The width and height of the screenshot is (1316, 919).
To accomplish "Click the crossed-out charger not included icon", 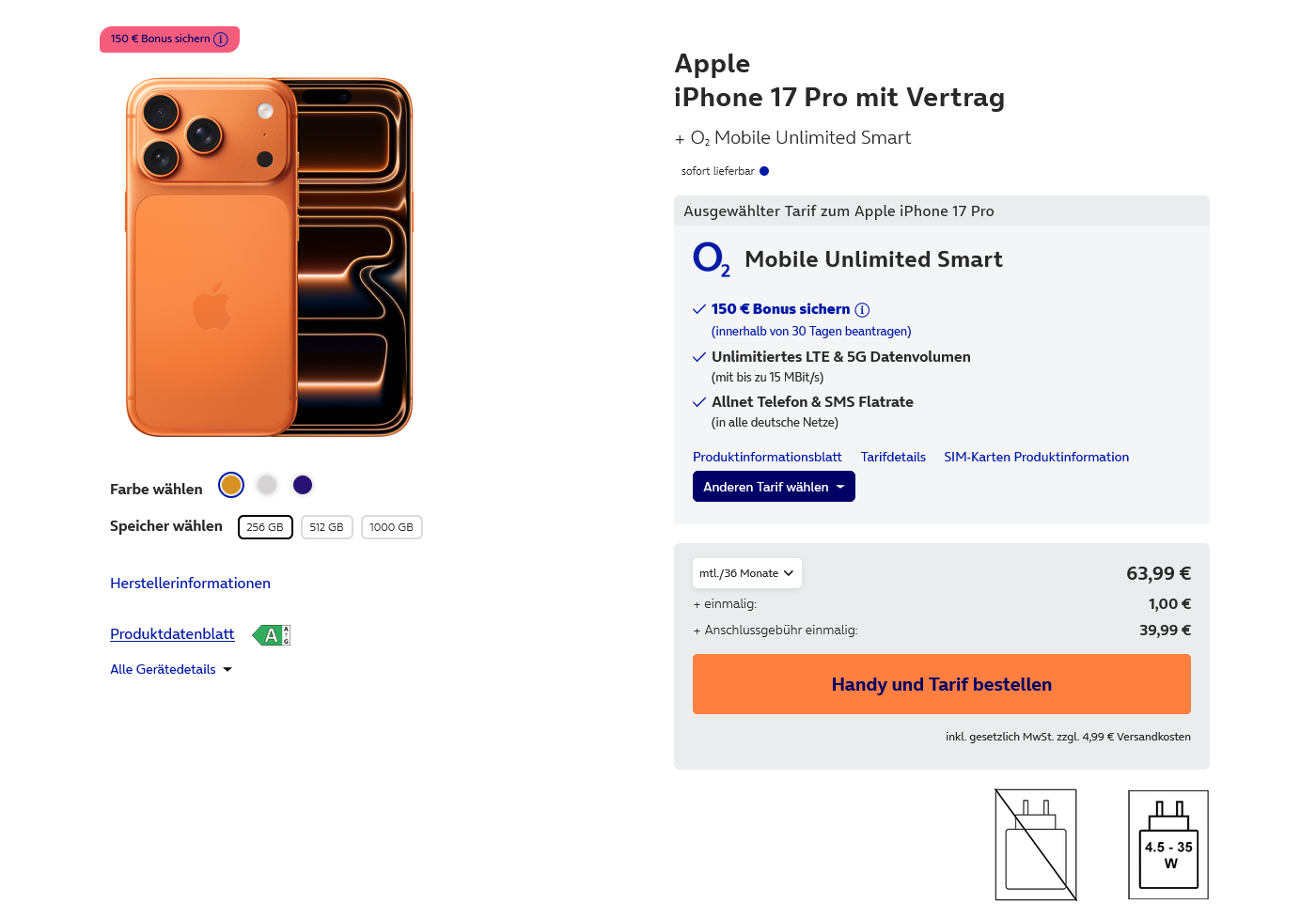I will coord(1036,845).
